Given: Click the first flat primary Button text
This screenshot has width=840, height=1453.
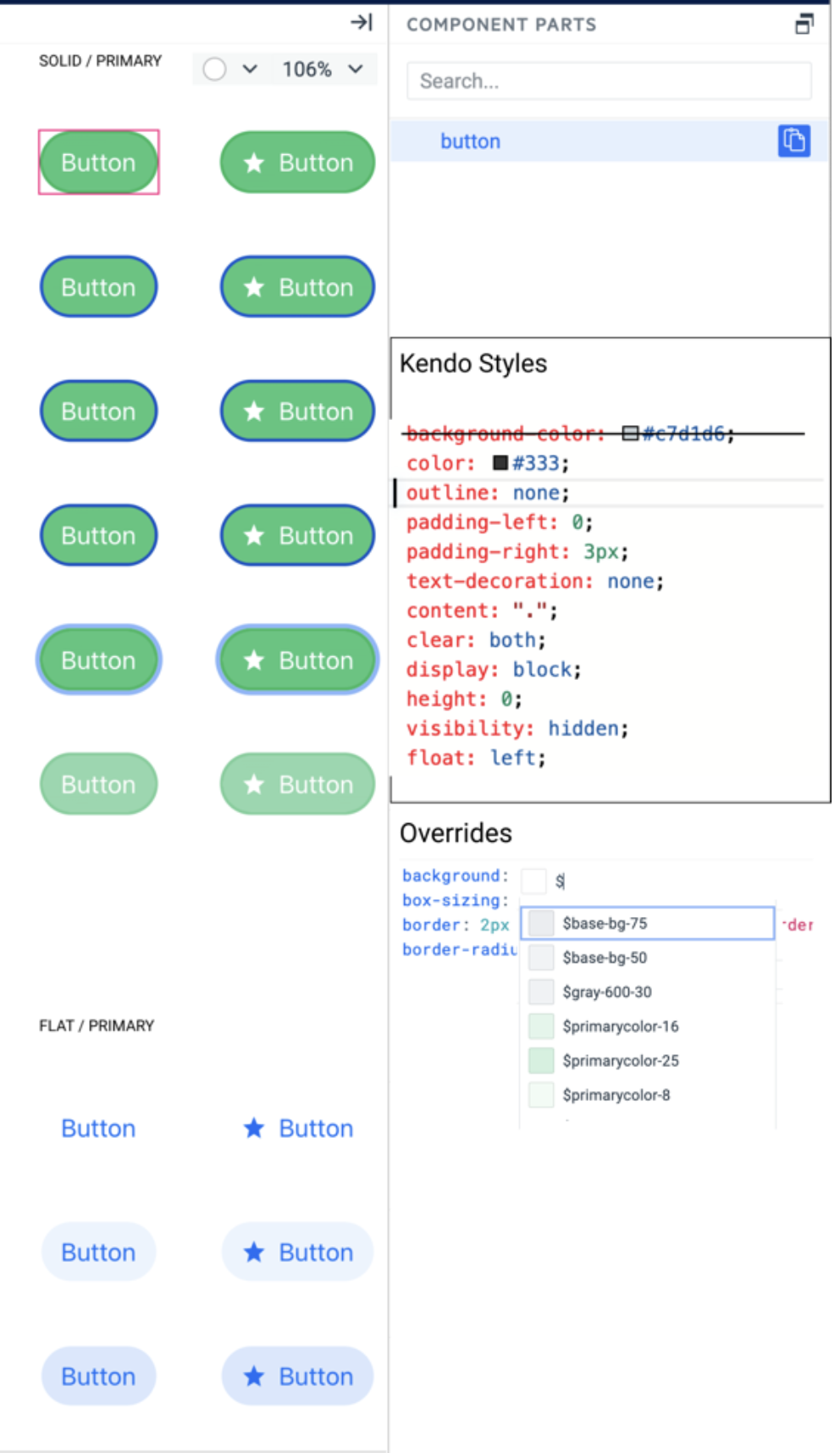Looking at the screenshot, I should [98, 1128].
